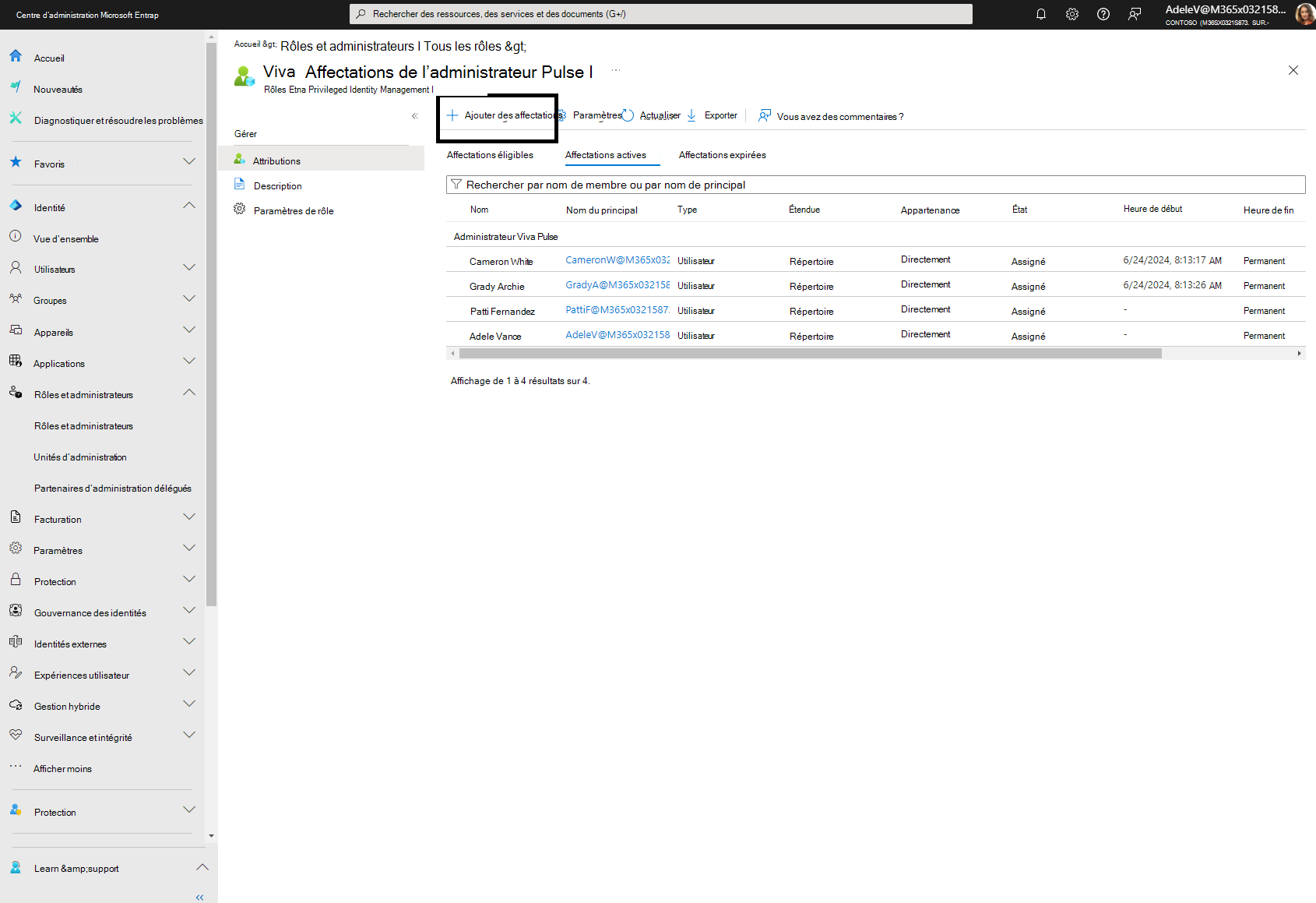Open Unités d'administration in the sidebar
The width and height of the screenshot is (1316, 903).
click(80, 457)
